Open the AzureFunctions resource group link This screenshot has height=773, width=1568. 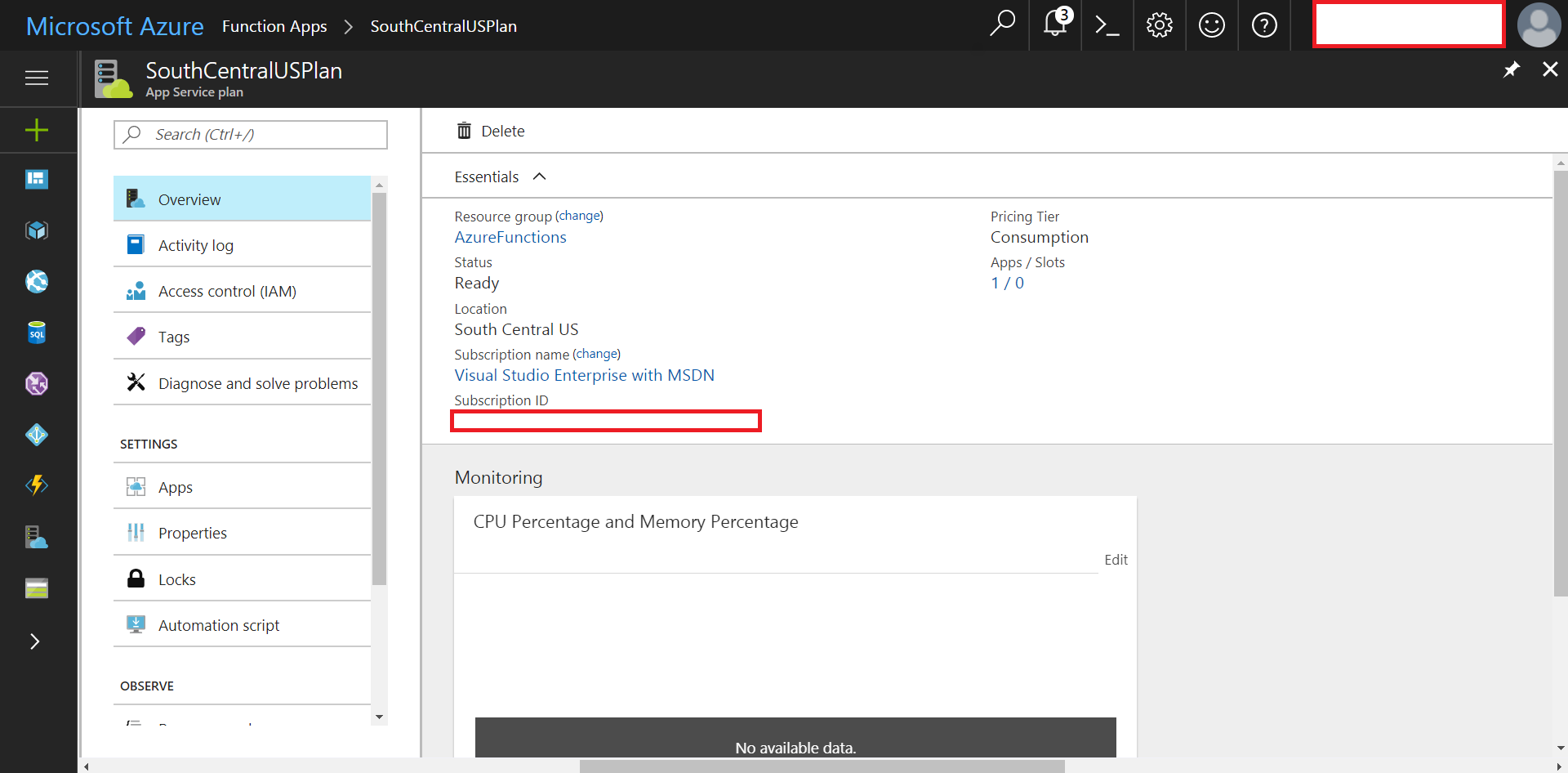point(510,237)
